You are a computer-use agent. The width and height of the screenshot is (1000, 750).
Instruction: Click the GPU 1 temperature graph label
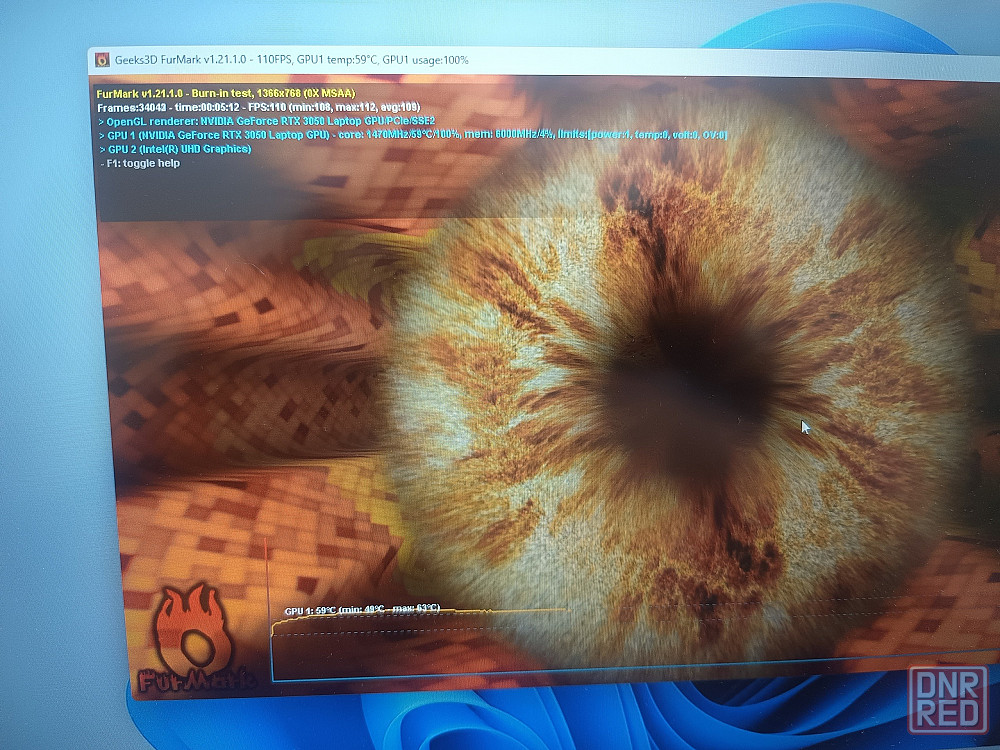(362, 610)
